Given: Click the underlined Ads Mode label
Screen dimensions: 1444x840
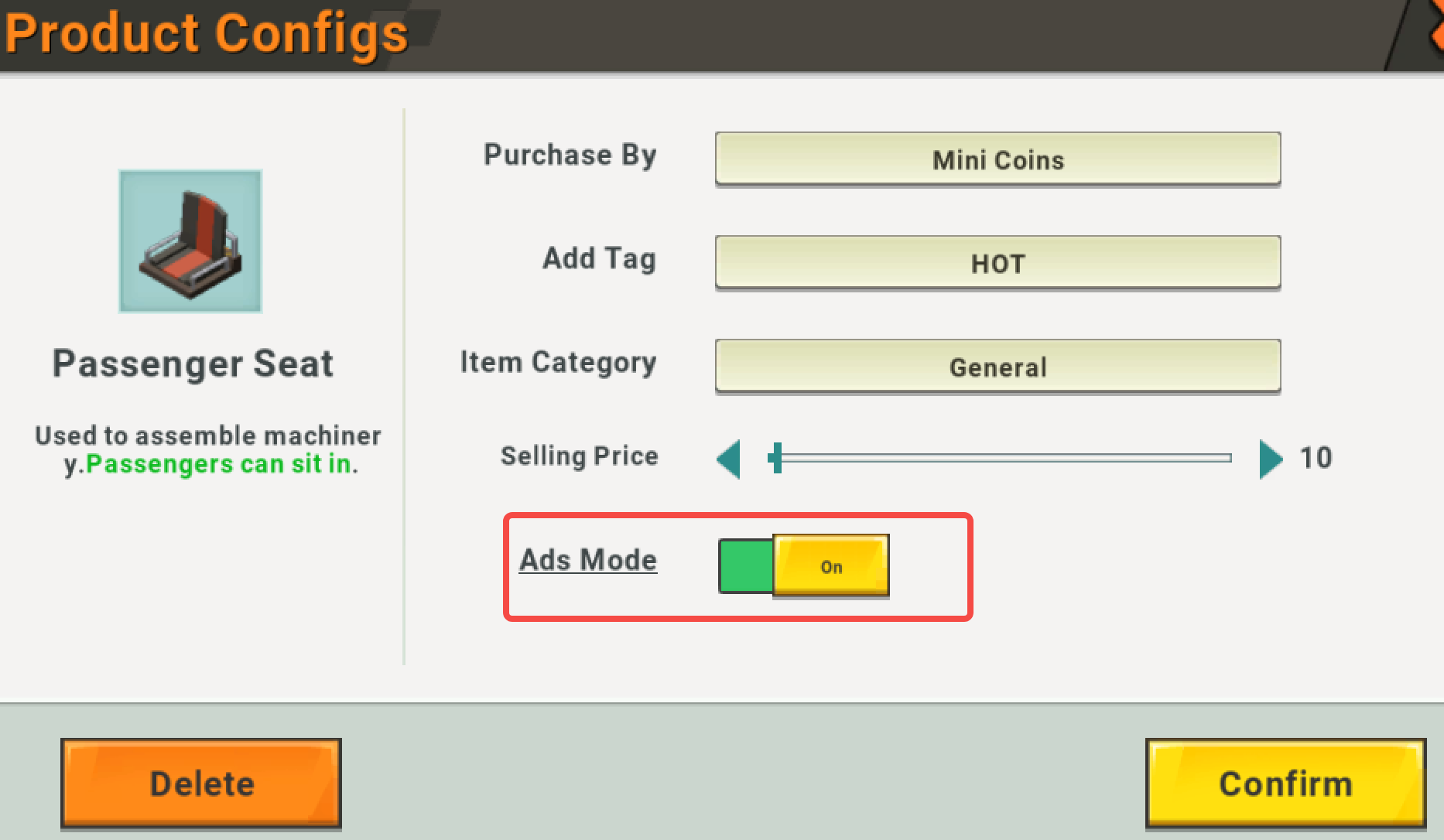Looking at the screenshot, I should [x=588, y=560].
